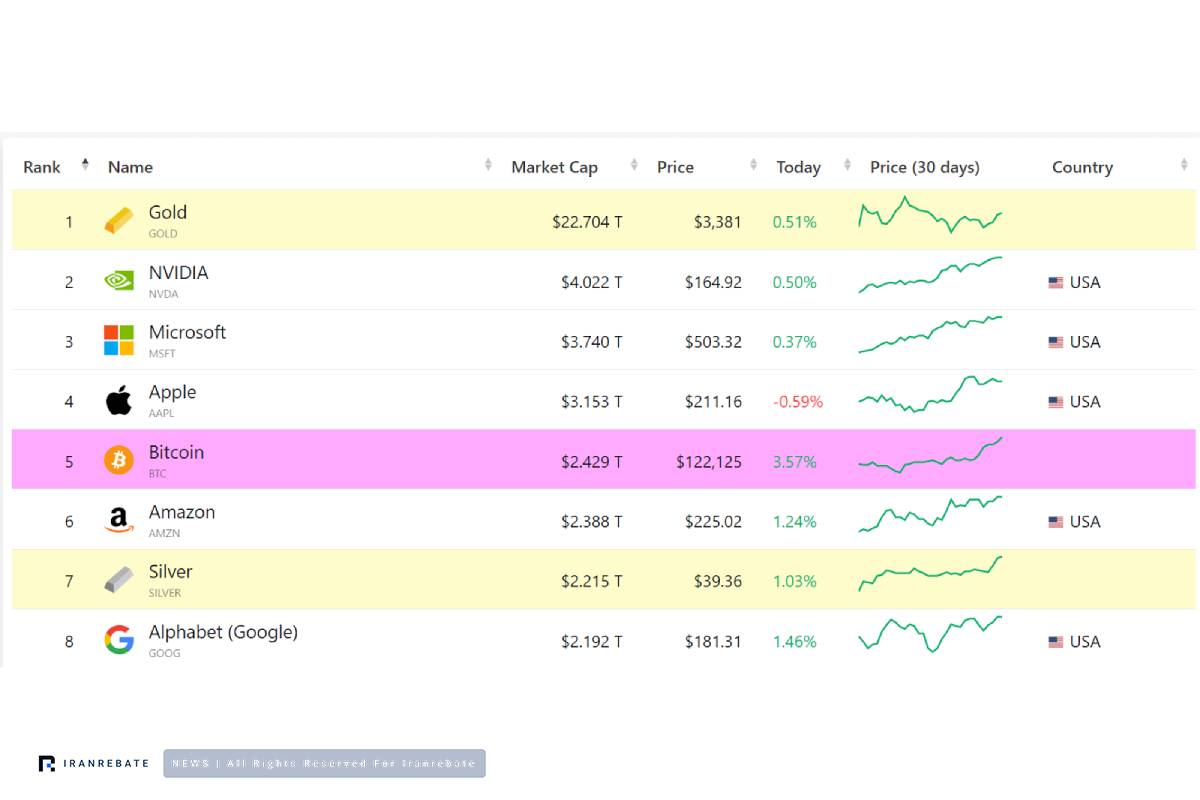
Task: Open the Apple company link
Action: pyautogui.click(x=172, y=392)
